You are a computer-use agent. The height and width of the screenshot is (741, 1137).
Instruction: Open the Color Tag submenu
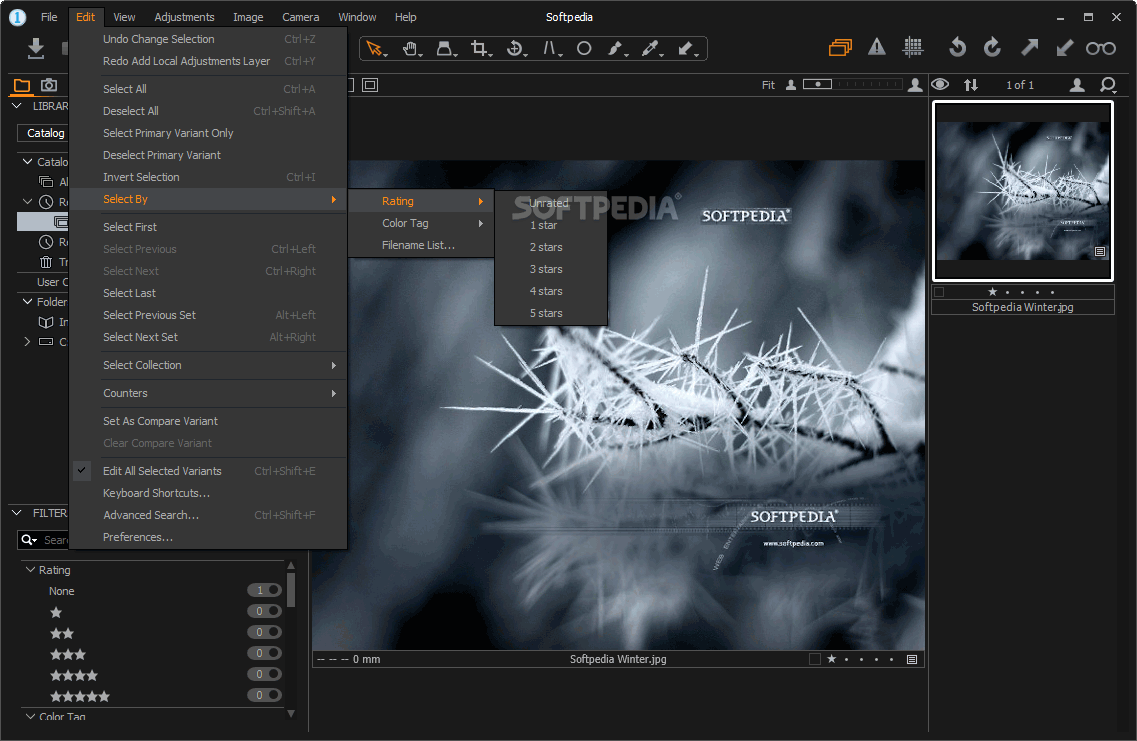tap(421, 223)
